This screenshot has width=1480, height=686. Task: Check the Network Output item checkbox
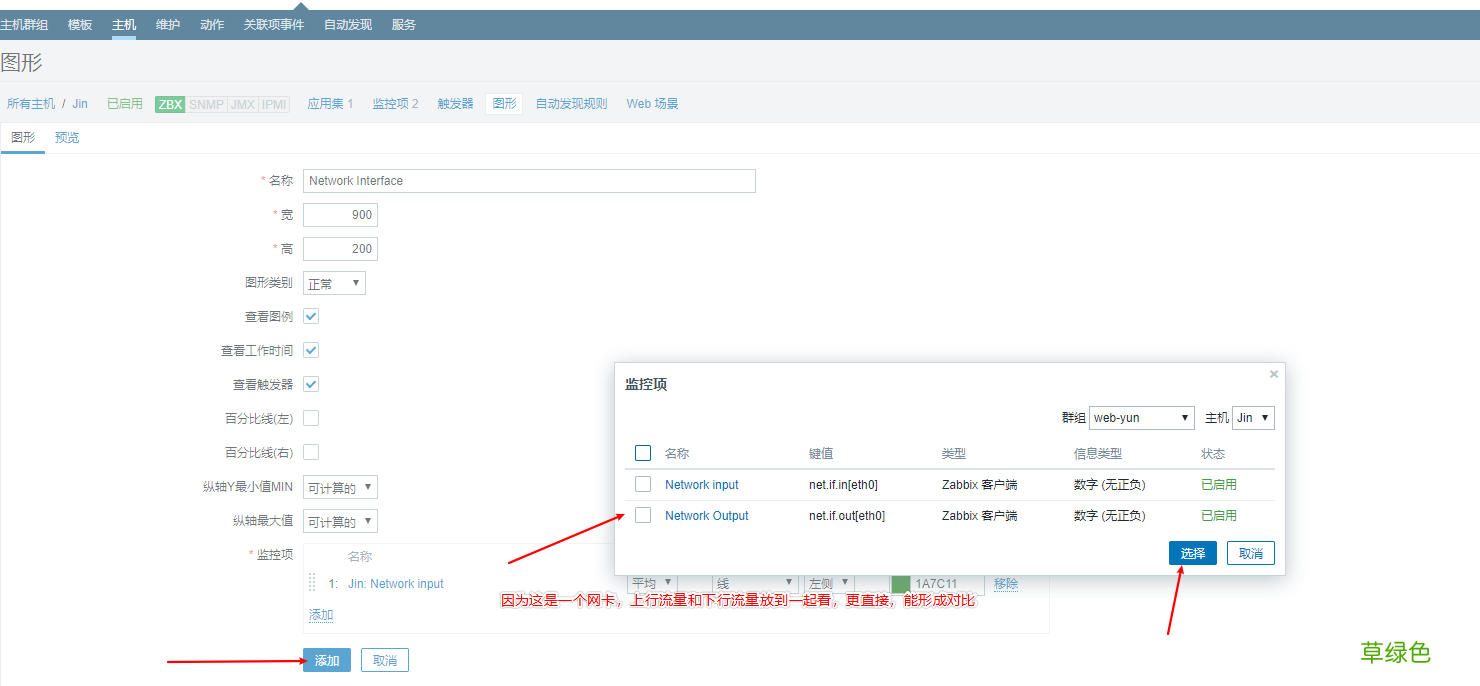642,515
